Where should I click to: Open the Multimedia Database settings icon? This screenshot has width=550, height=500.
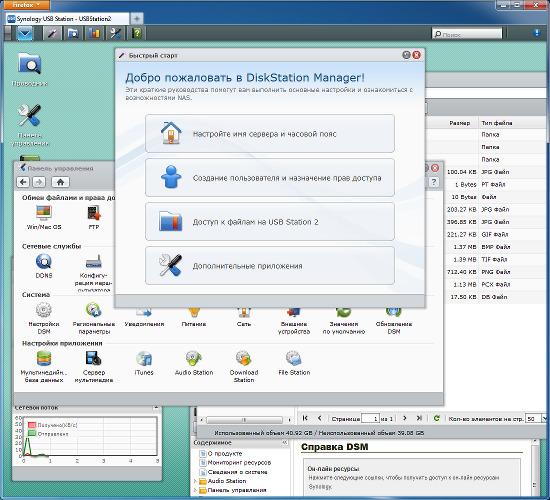coord(44,367)
